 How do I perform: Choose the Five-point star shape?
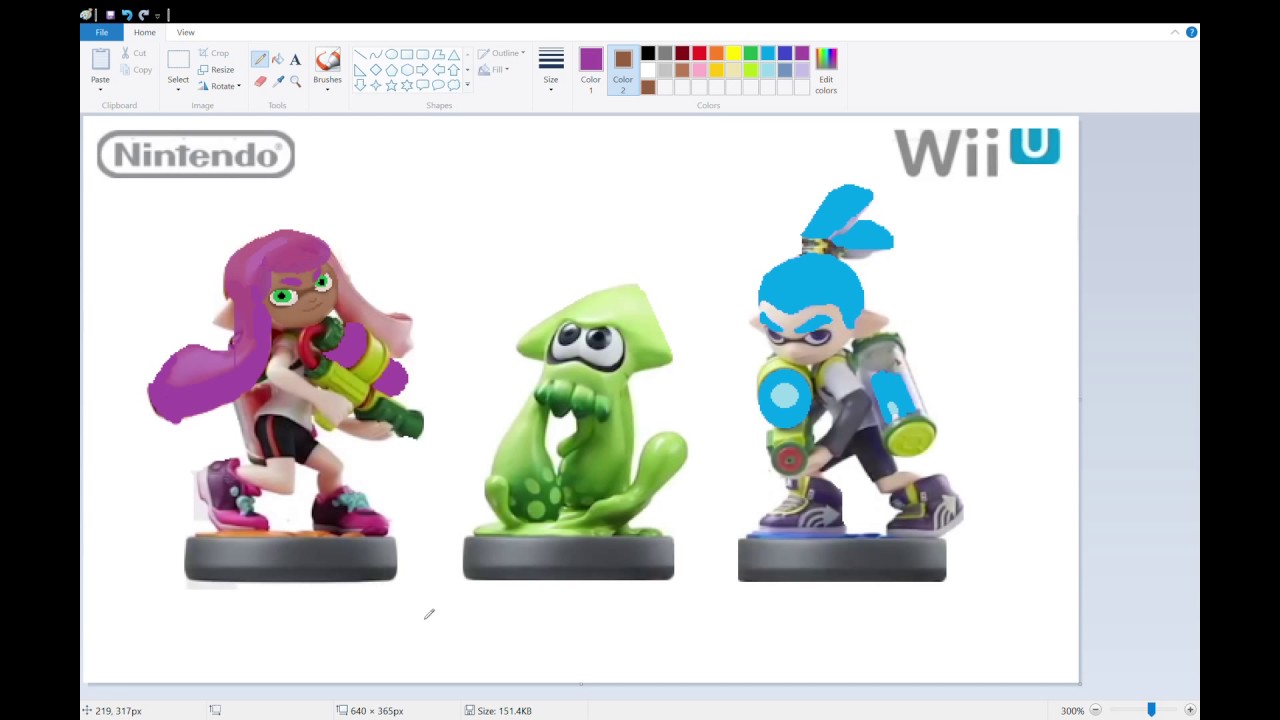[x=391, y=85]
